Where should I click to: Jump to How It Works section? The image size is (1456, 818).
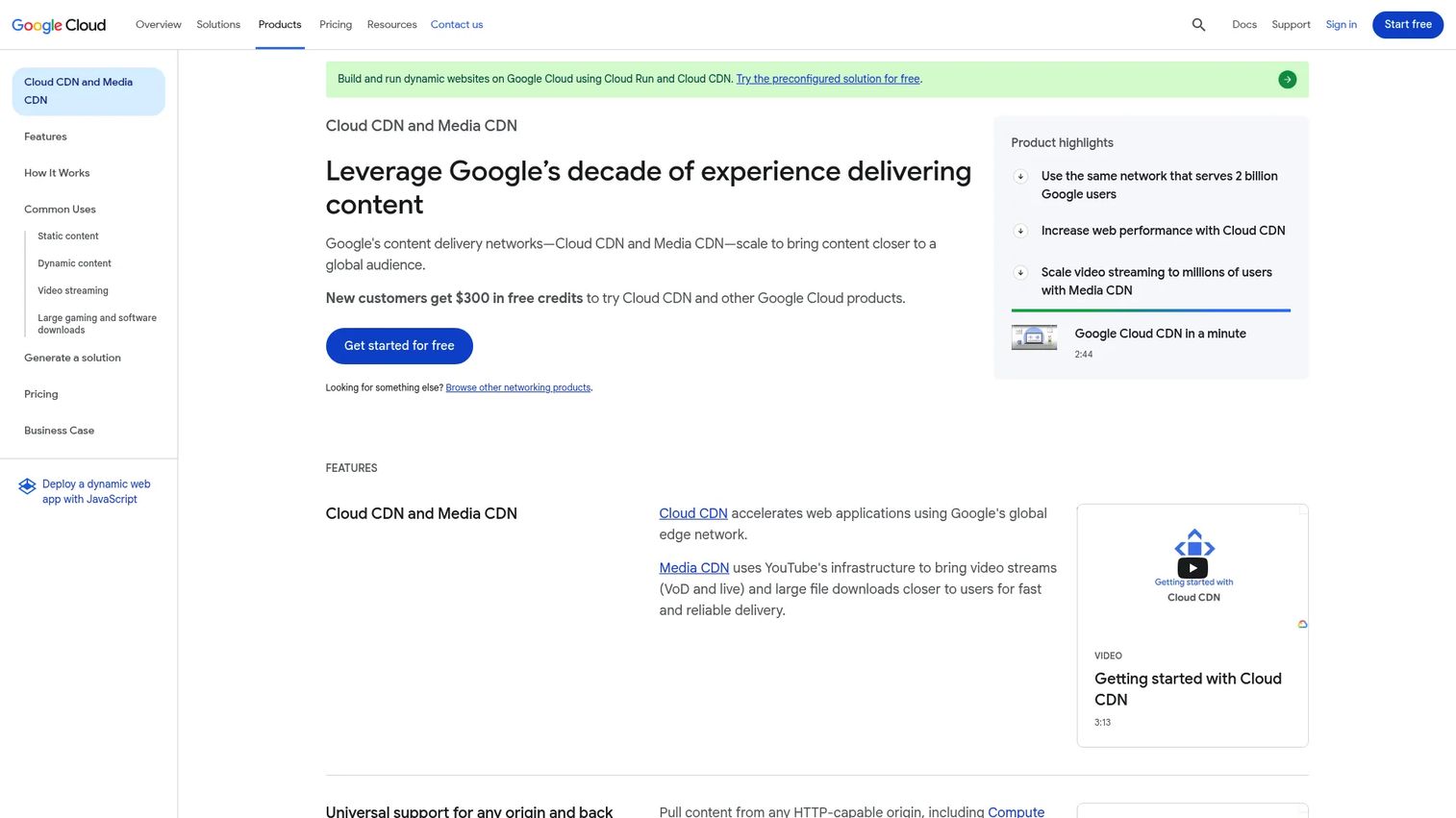[x=57, y=173]
